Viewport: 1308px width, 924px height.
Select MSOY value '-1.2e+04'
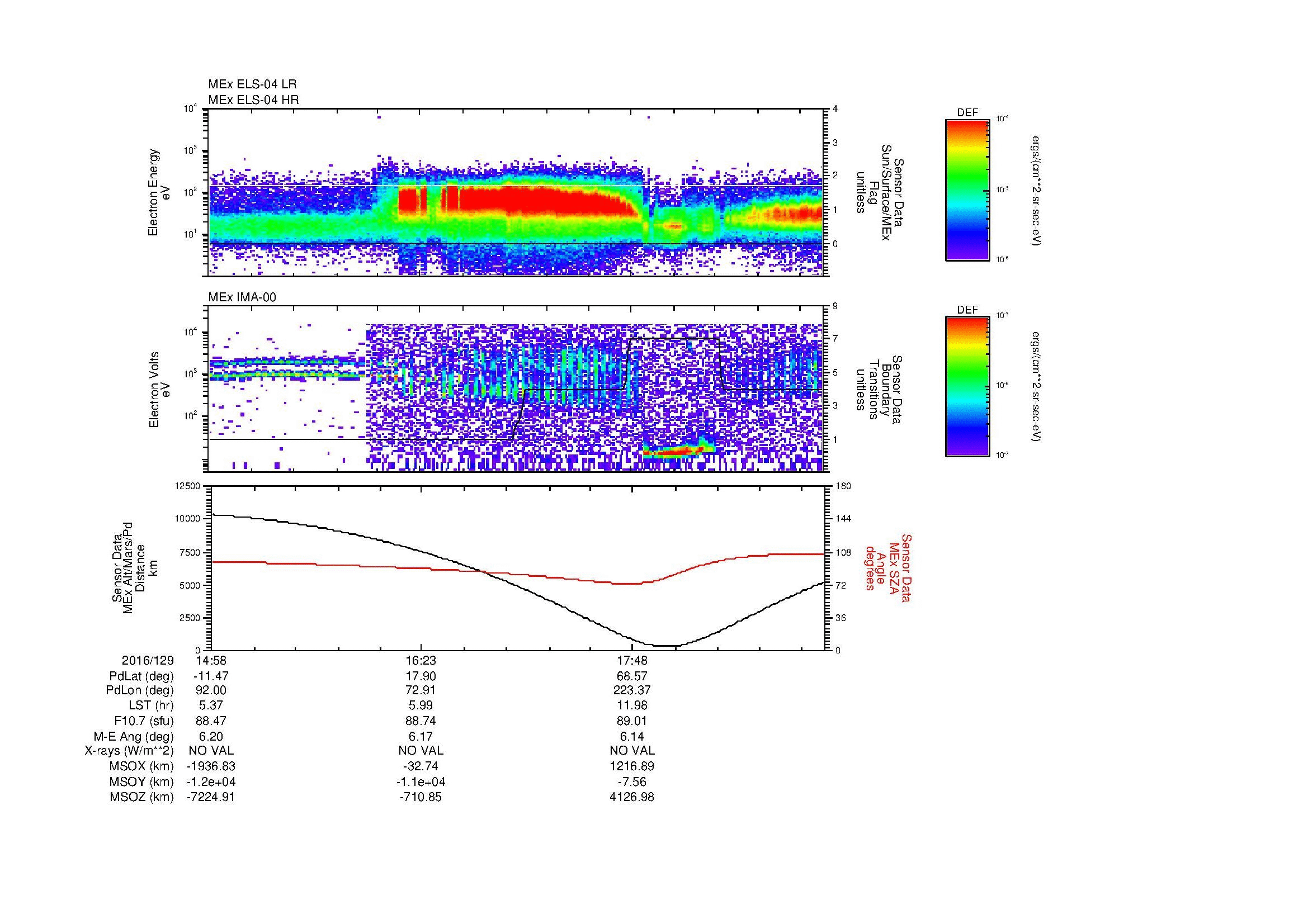coord(211,781)
